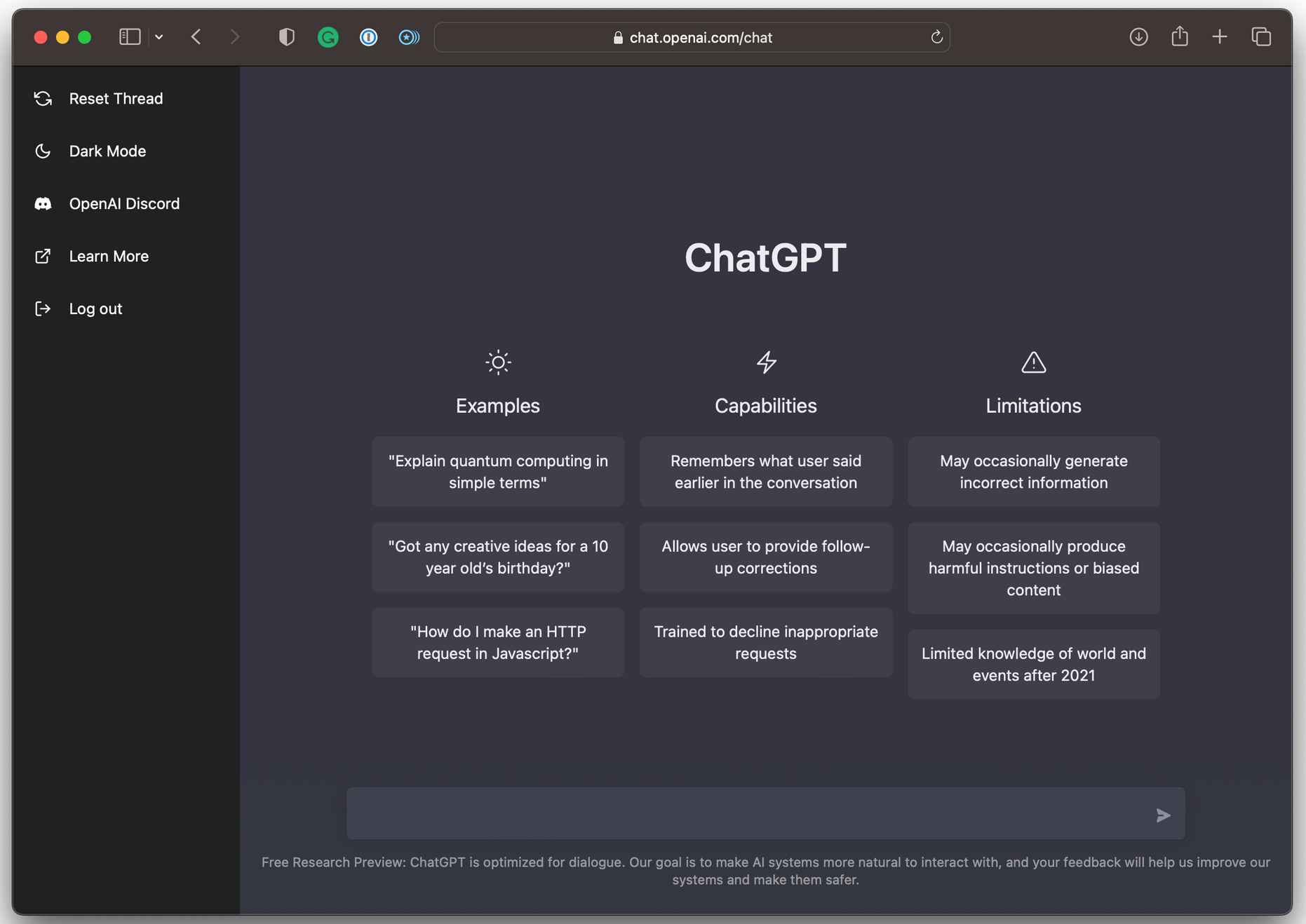This screenshot has height=924, width=1306.
Task: Close the Safari window with red button
Action: [41, 37]
